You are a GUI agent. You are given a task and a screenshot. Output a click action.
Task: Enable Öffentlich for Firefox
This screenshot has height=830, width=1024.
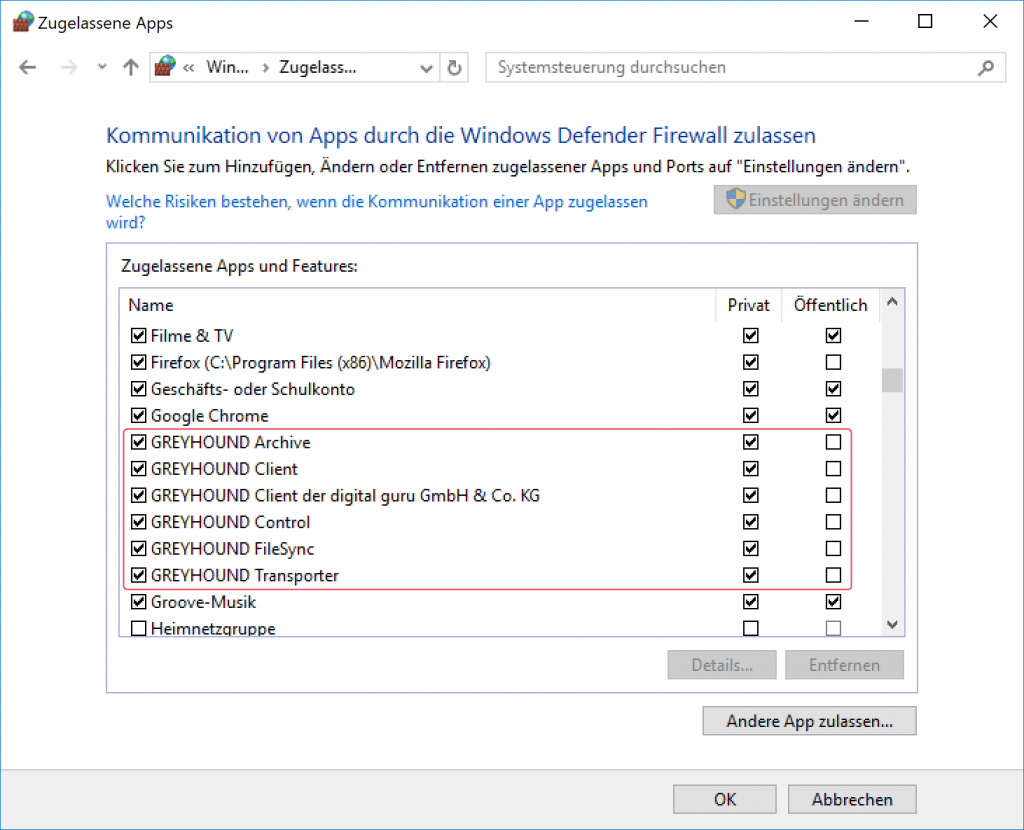tap(833, 362)
